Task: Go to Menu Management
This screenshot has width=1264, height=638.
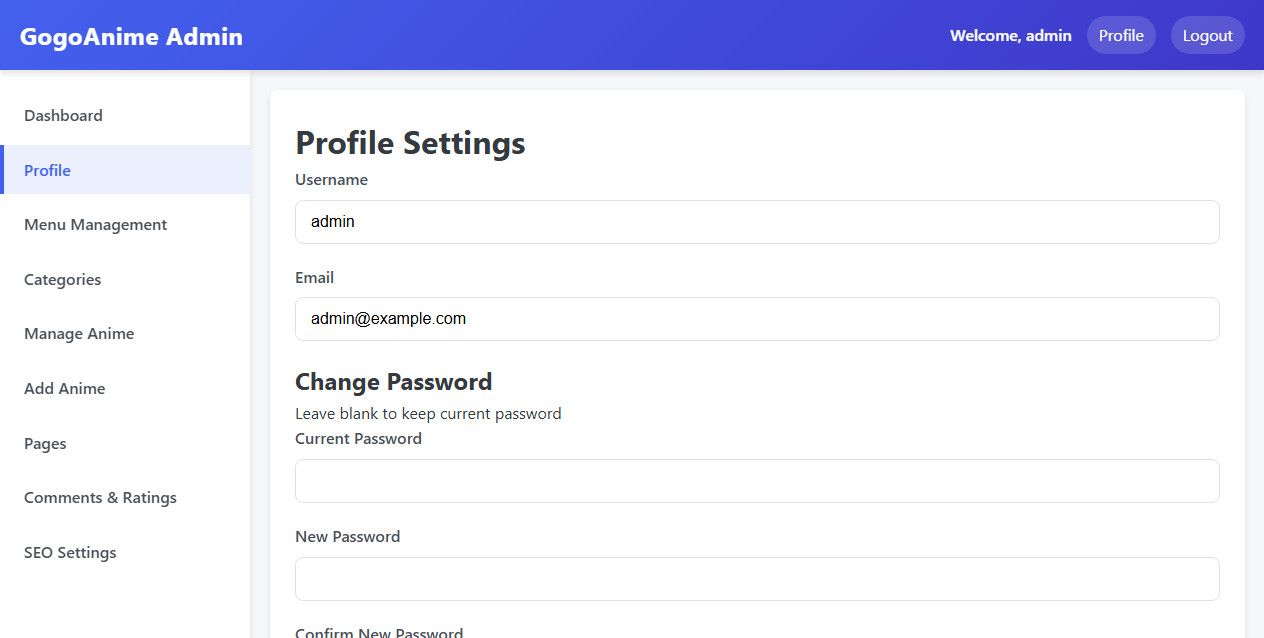Action: [95, 225]
